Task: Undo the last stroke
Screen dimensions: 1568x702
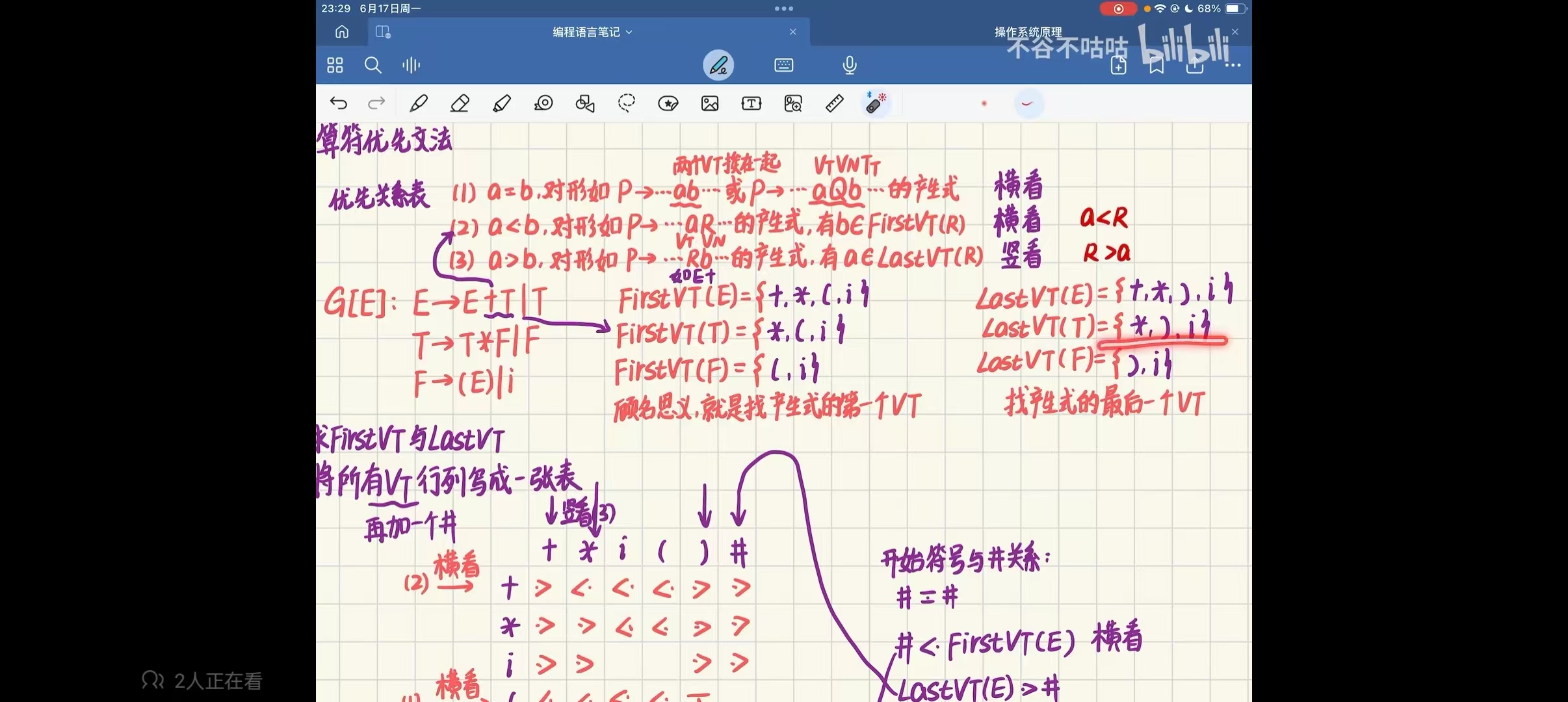Action: click(x=339, y=103)
